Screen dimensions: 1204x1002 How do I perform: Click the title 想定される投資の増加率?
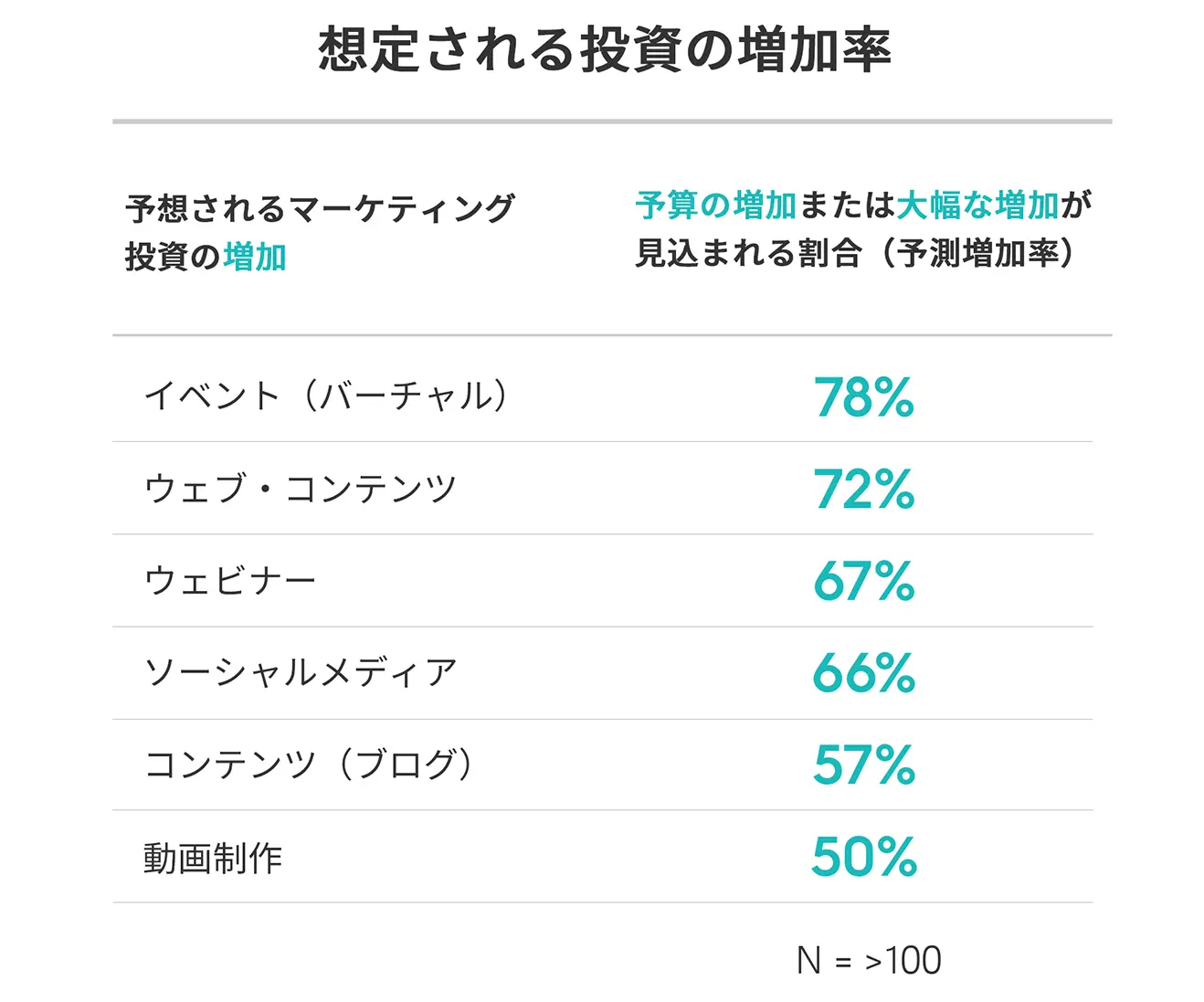(x=604, y=49)
